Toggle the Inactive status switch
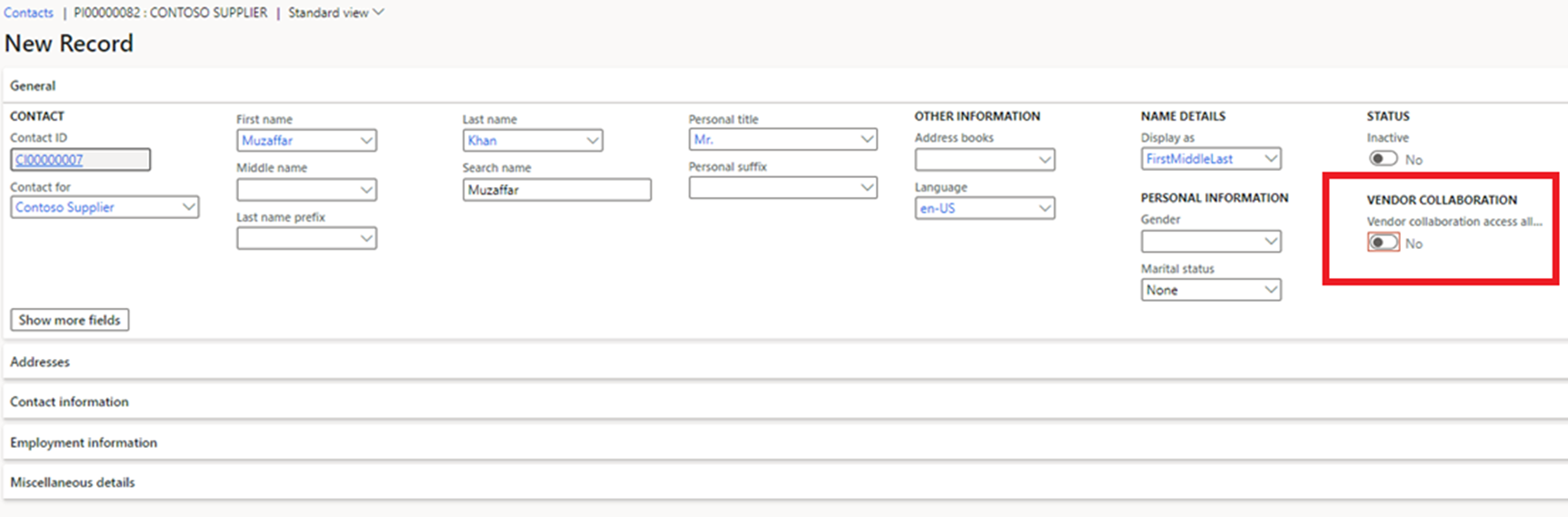Viewport: 1568px width, 517px height. [1383, 159]
